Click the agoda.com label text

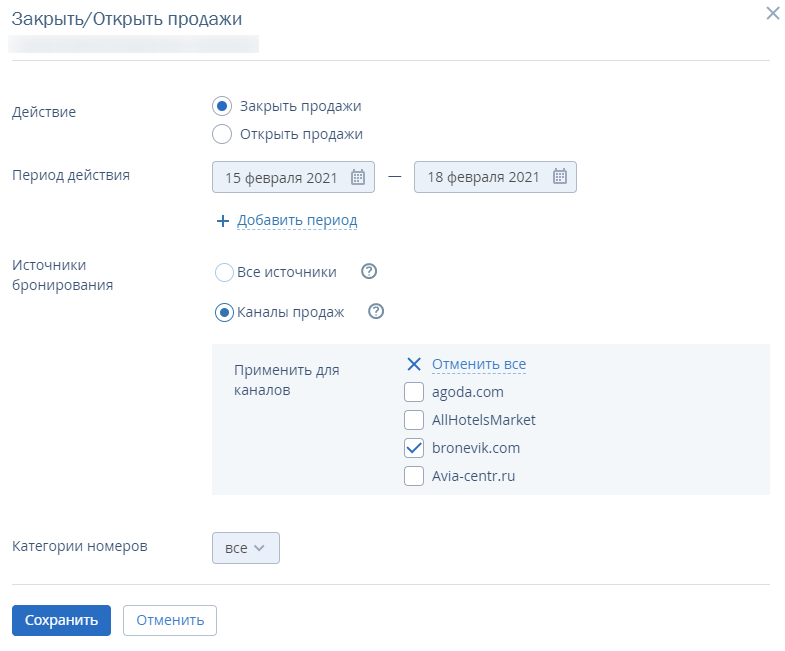pyautogui.click(x=468, y=392)
